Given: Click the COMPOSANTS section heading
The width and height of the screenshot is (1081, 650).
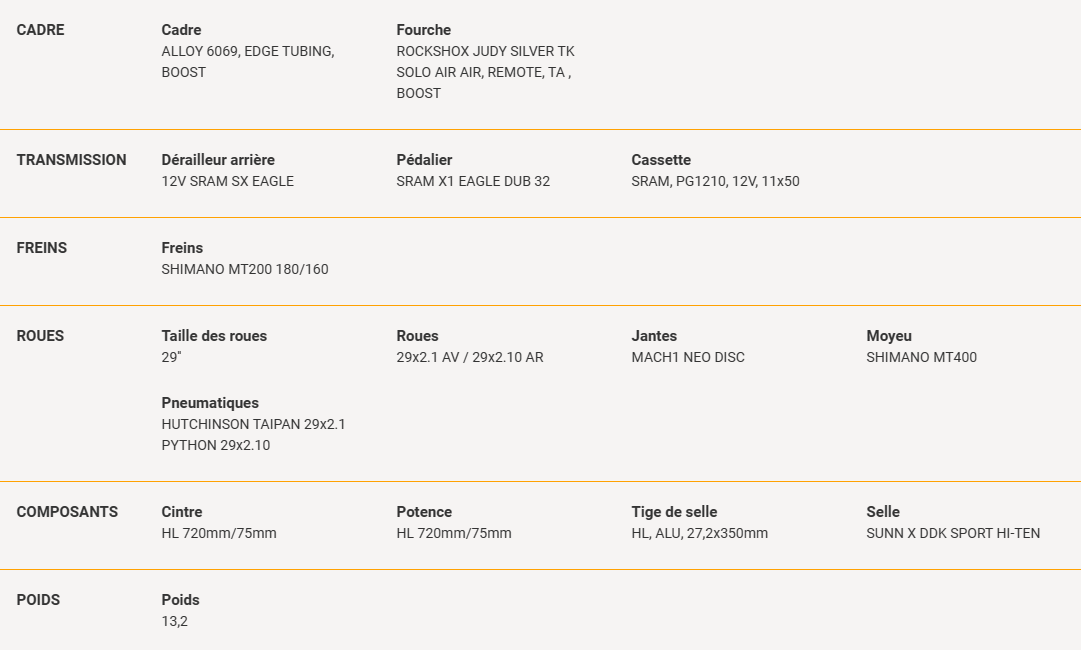Looking at the screenshot, I should pyautogui.click(x=67, y=512).
